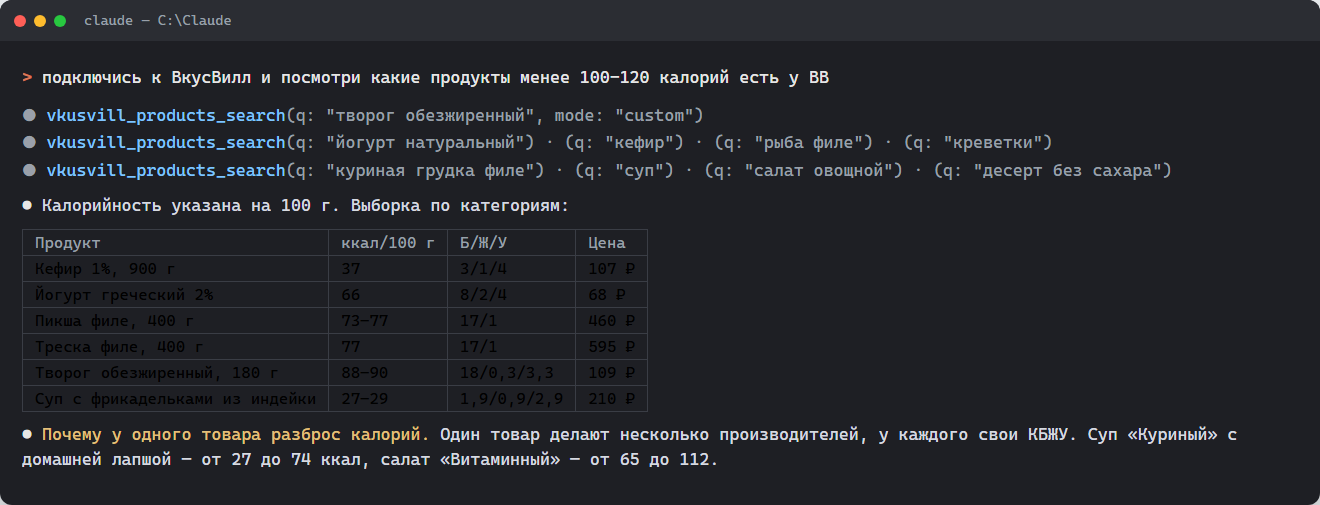Select the 'Суп с фрикадельками из индейки' cell
1320x505 pixels.
176,399
